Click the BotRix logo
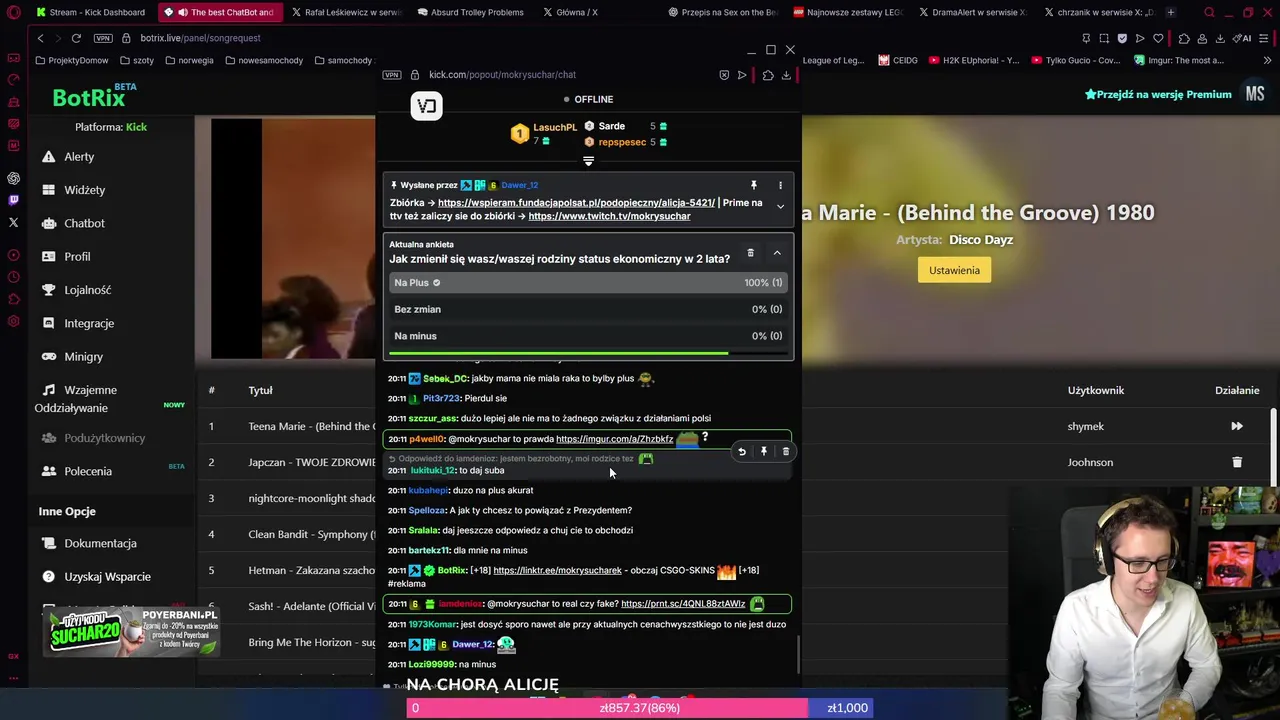Screen dimensions: 1280x720 [88, 97]
